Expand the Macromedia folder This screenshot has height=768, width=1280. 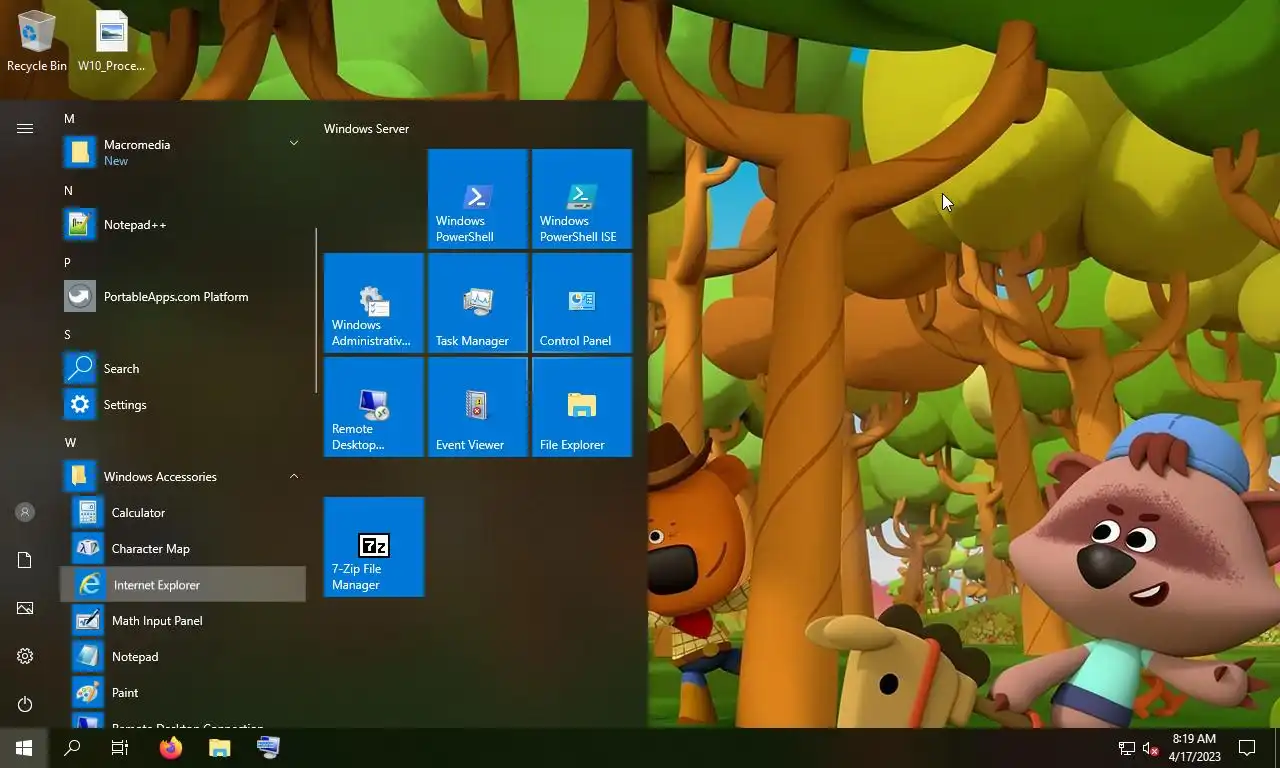(x=183, y=152)
